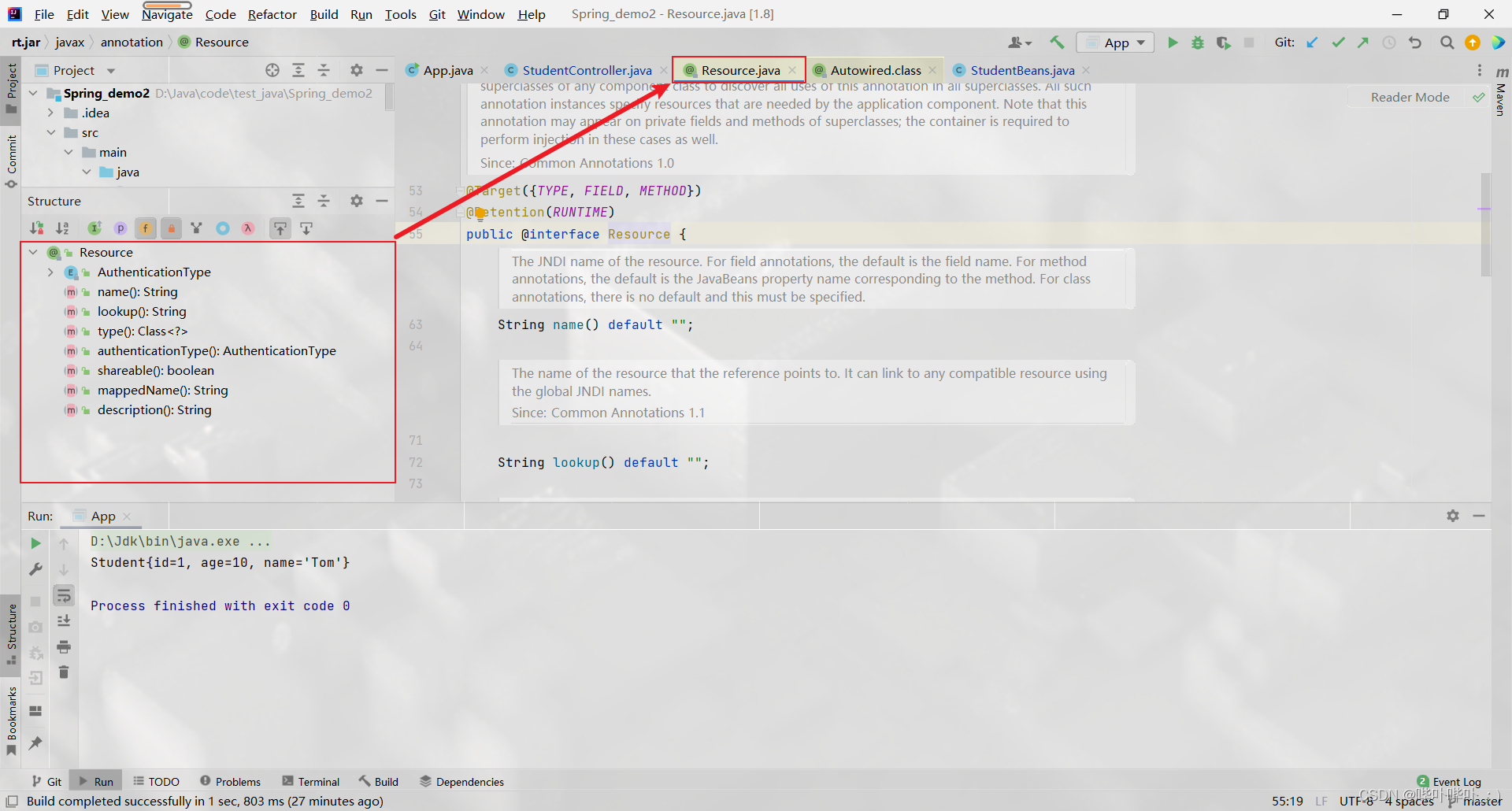Run the App configuration with the green arrow
The height and width of the screenshot is (811, 1512).
pyautogui.click(x=1173, y=43)
